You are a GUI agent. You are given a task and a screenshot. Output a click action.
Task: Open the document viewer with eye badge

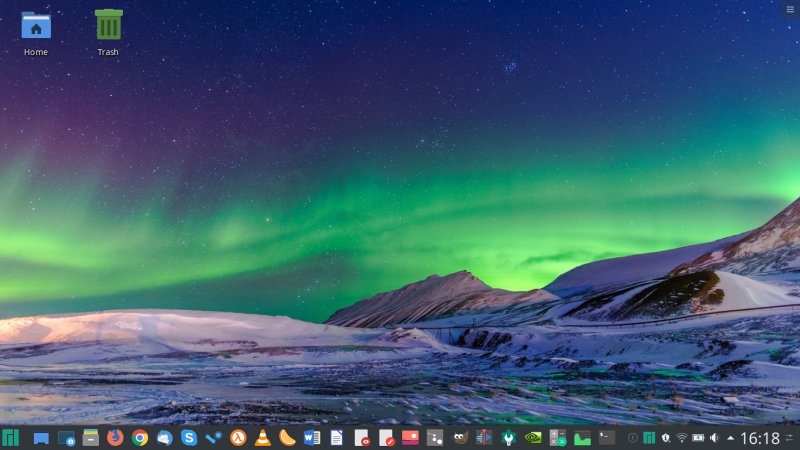361,438
